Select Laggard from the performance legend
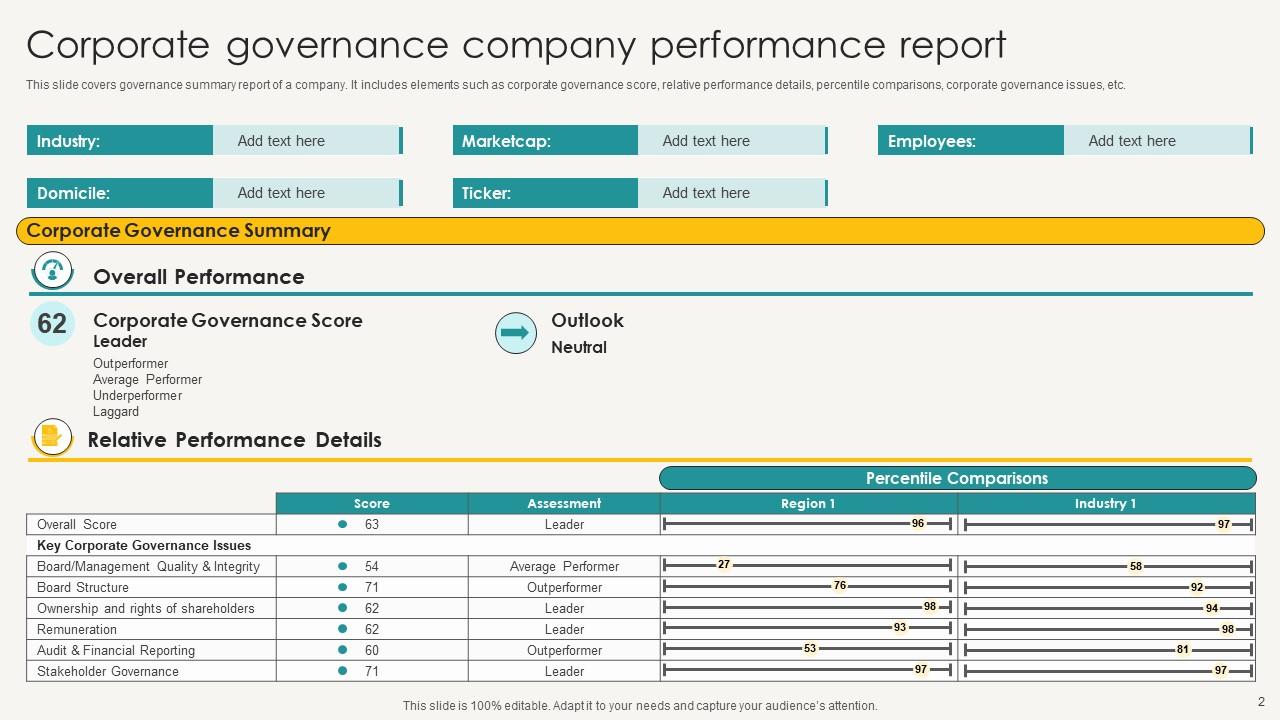1280x720 pixels. (x=116, y=411)
